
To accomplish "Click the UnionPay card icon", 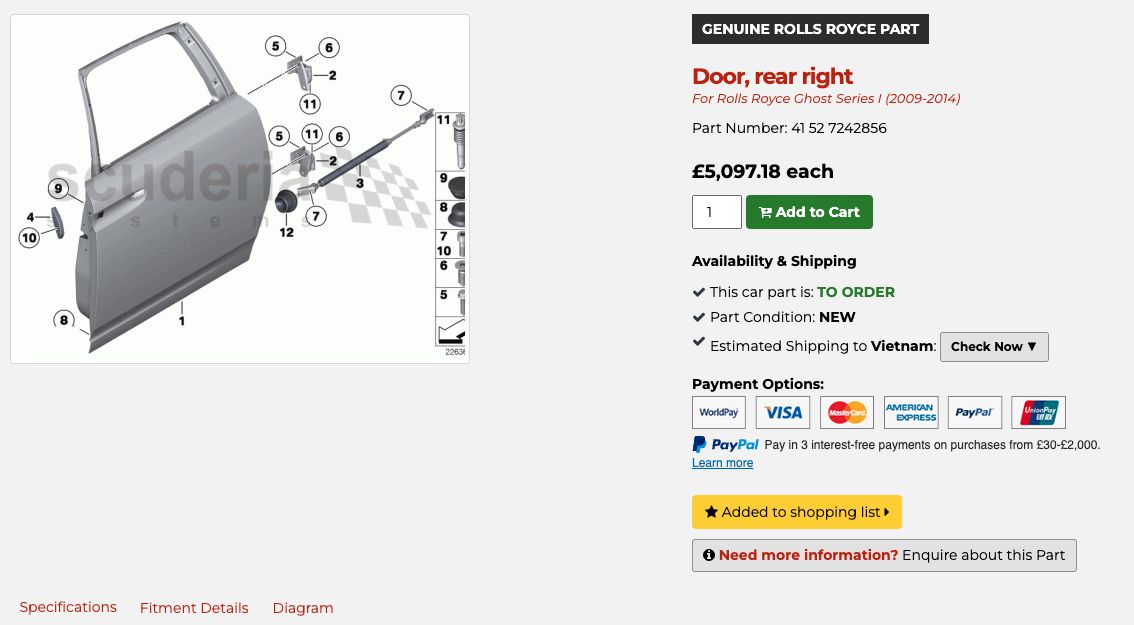I will (1038, 412).
